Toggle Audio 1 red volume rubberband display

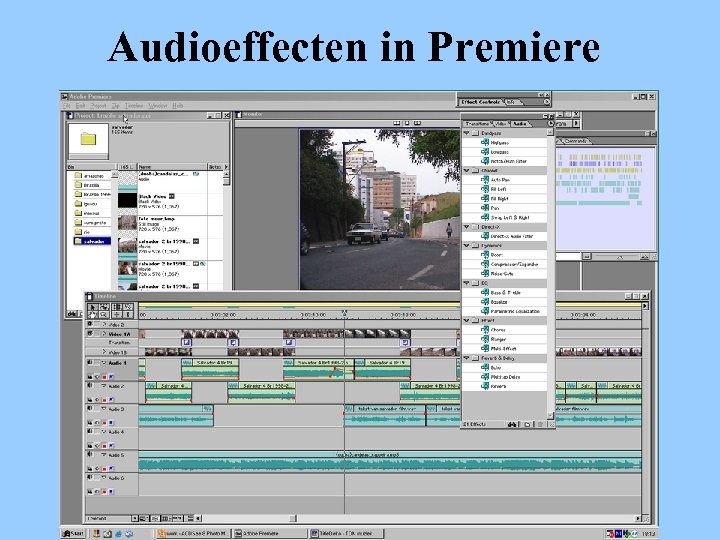click(104, 377)
